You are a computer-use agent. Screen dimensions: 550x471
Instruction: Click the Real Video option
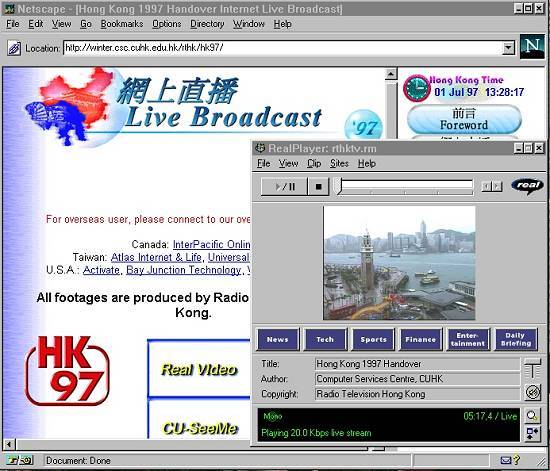[199, 369]
